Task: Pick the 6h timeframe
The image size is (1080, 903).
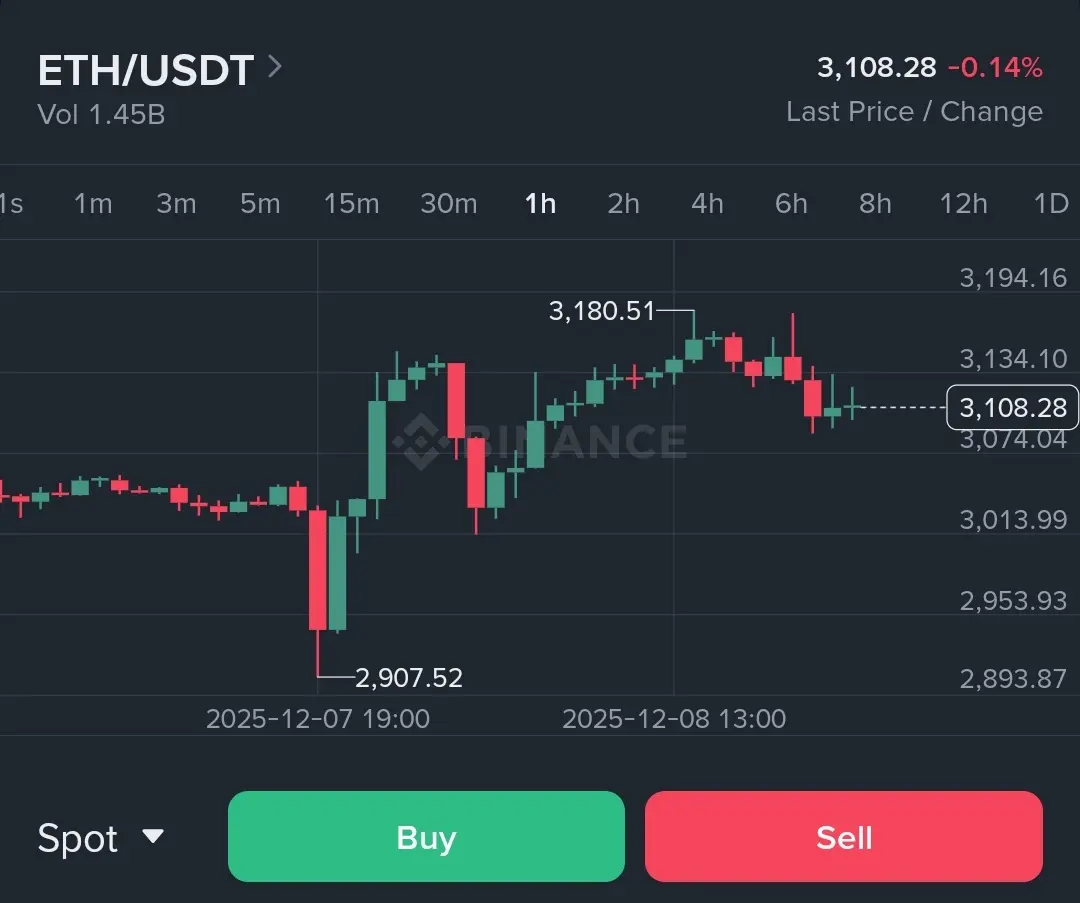Action: pos(791,204)
